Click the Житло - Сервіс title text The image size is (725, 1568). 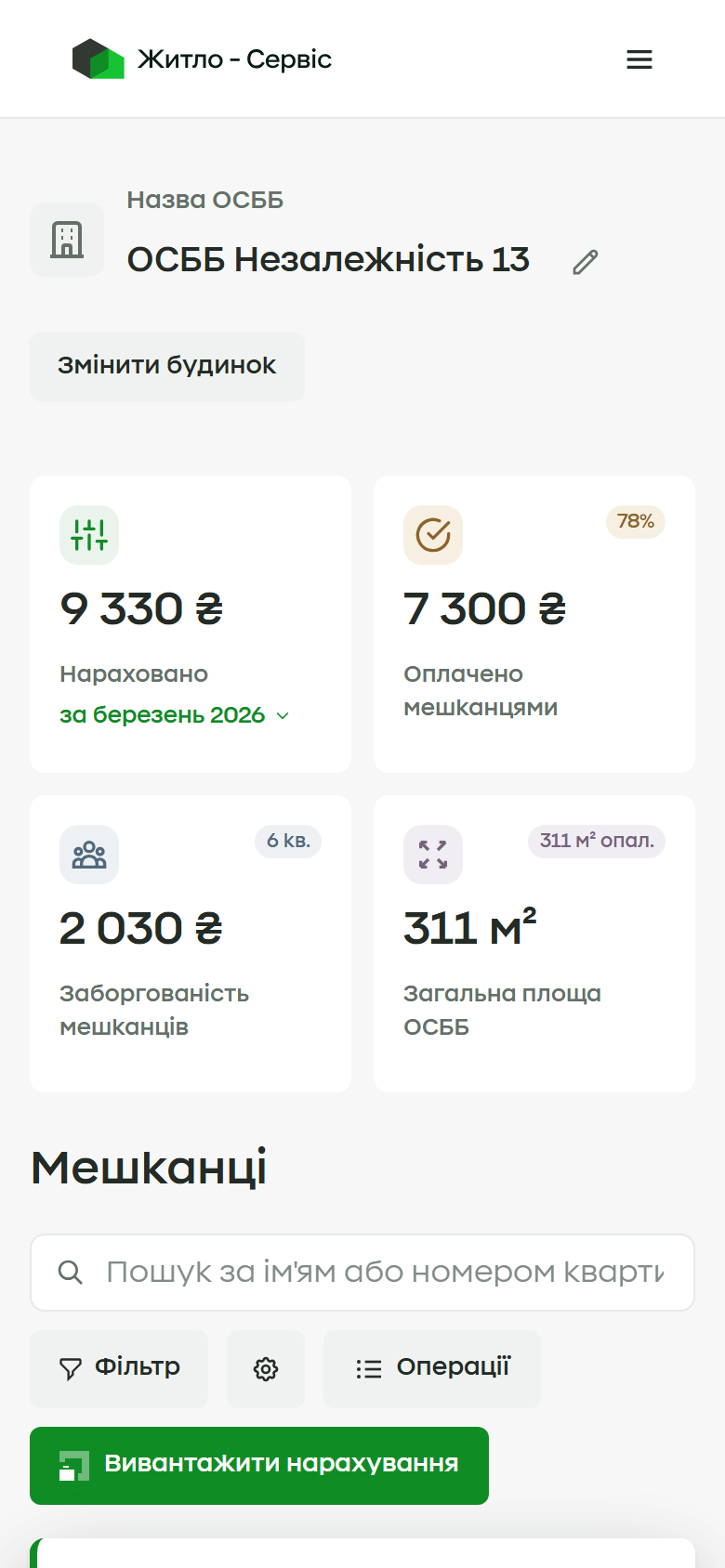234,59
